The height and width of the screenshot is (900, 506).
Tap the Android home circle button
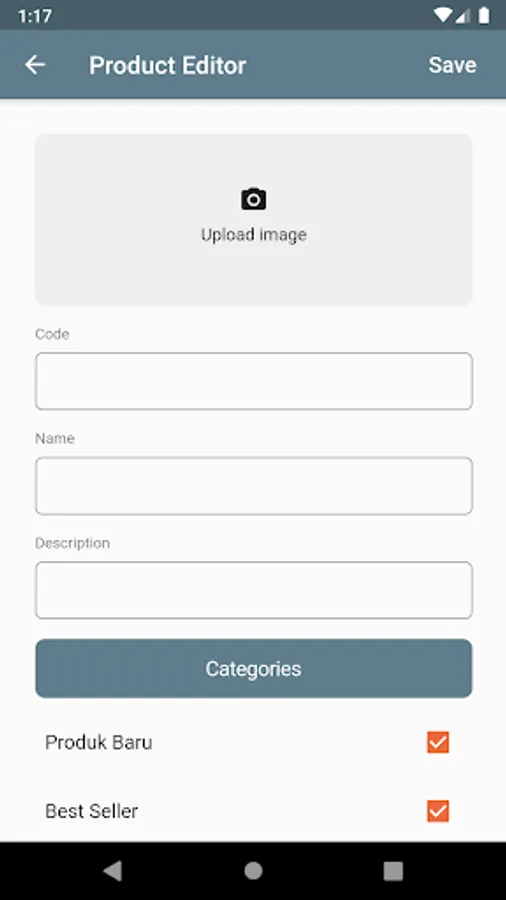(253, 871)
